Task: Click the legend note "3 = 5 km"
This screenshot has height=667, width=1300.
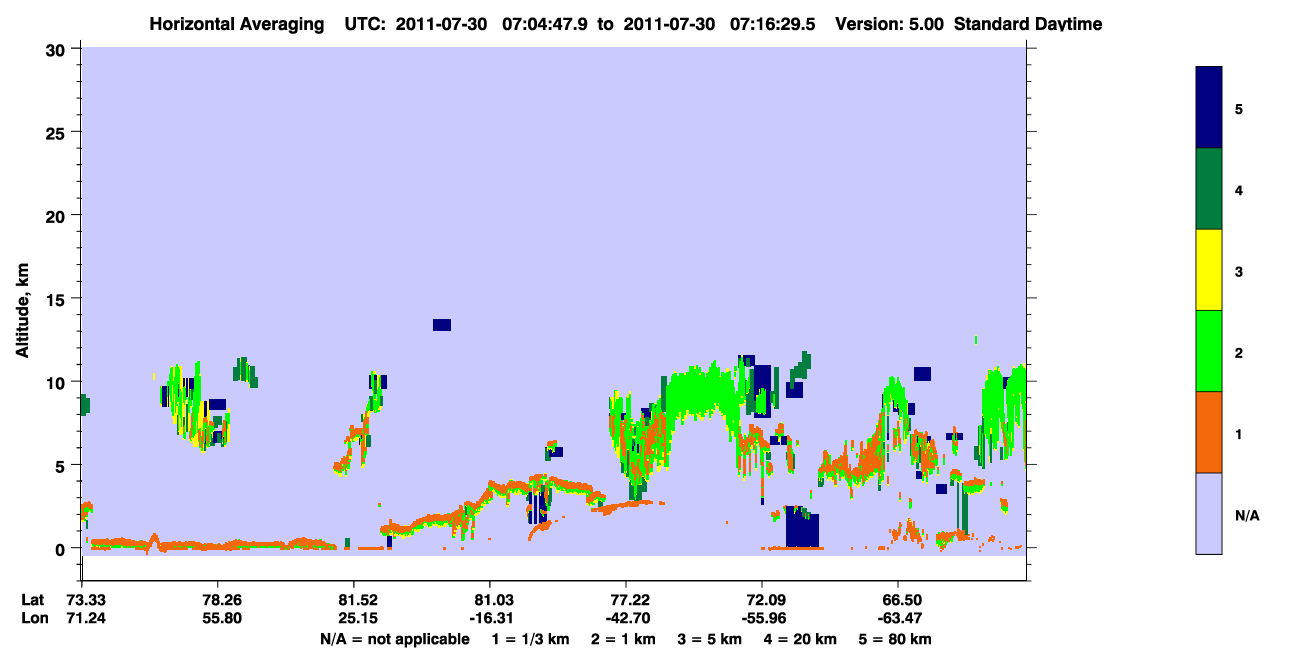Action: coord(710,639)
